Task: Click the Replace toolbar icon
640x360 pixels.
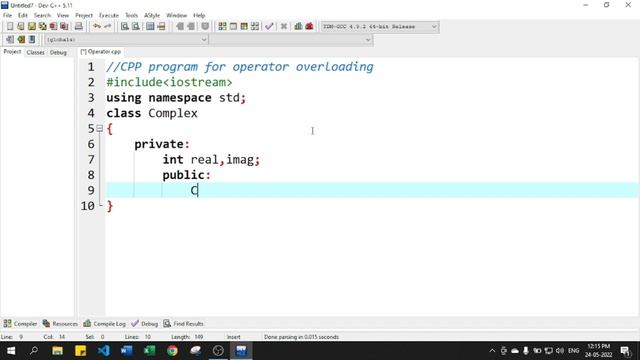Action: click(x=136, y=27)
